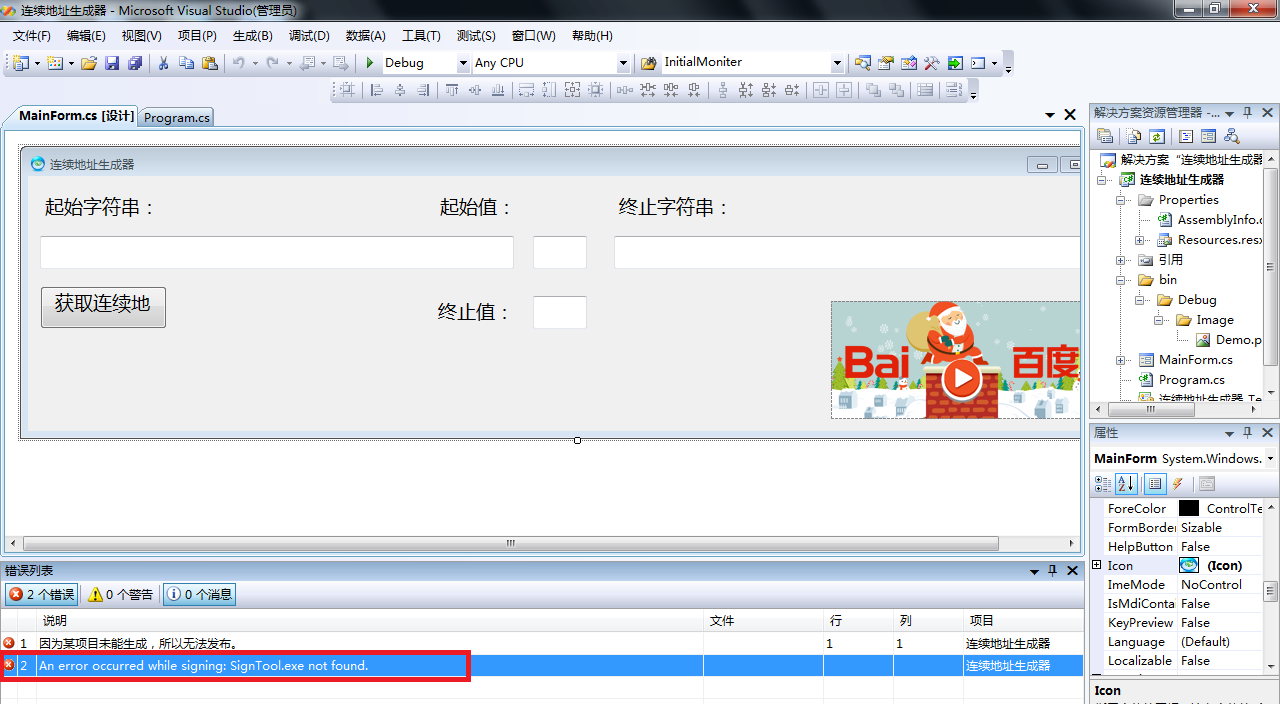Click the Open File toolbar icon
Image resolution: width=1280 pixels, height=704 pixels.
tap(89, 63)
